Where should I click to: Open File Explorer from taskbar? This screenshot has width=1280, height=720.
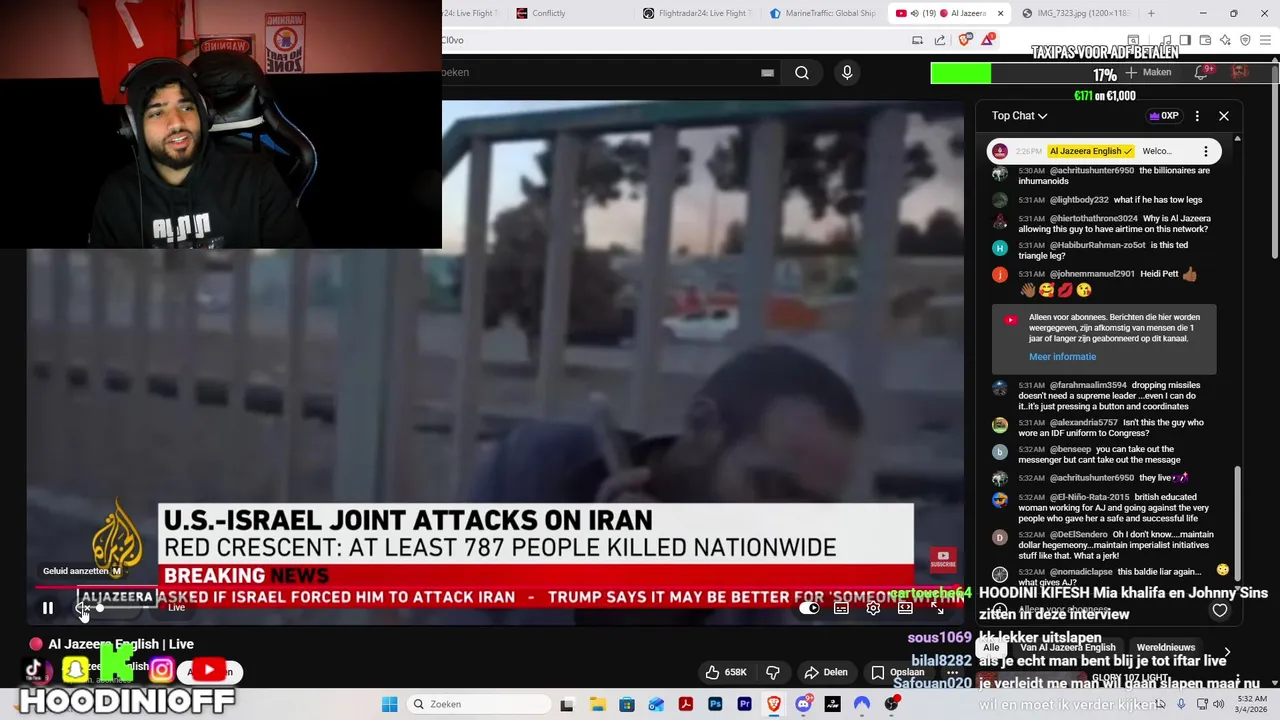point(597,704)
